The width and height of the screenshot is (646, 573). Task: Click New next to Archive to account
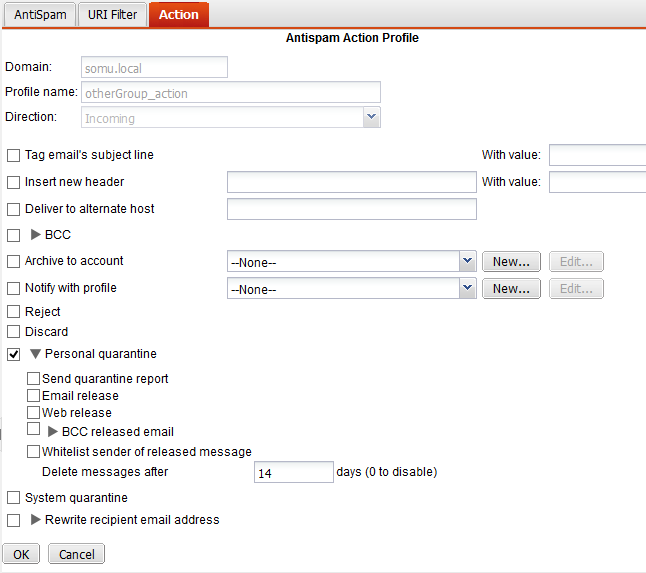click(x=511, y=262)
